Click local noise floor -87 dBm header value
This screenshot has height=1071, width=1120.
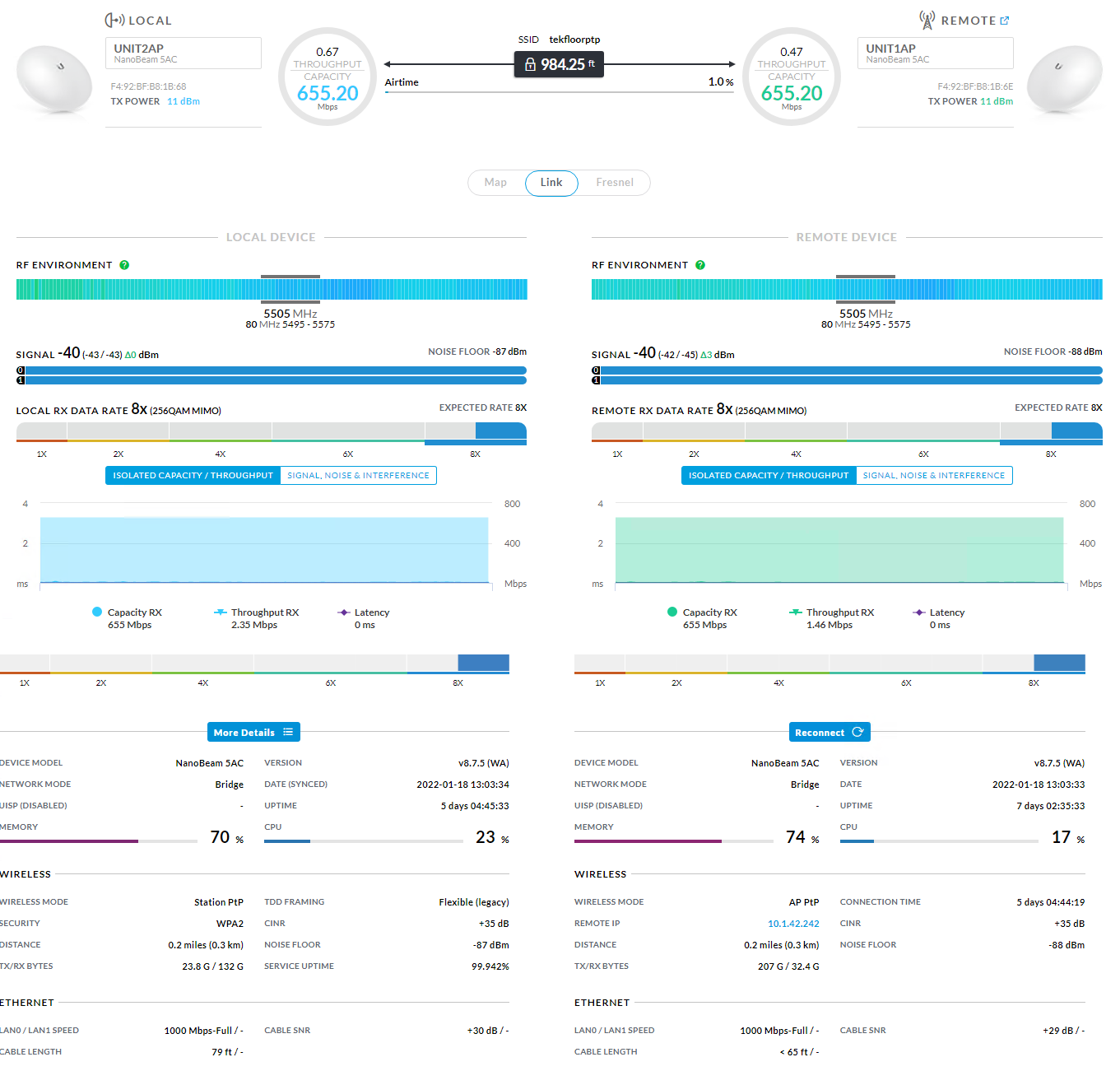(x=509, y=352)
